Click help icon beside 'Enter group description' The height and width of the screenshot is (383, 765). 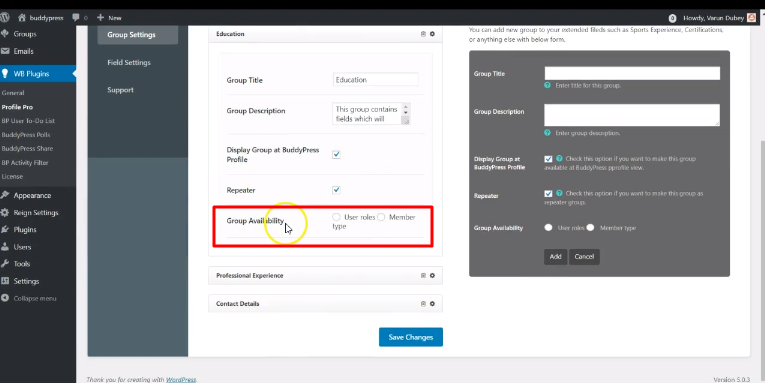click(547, 133)
